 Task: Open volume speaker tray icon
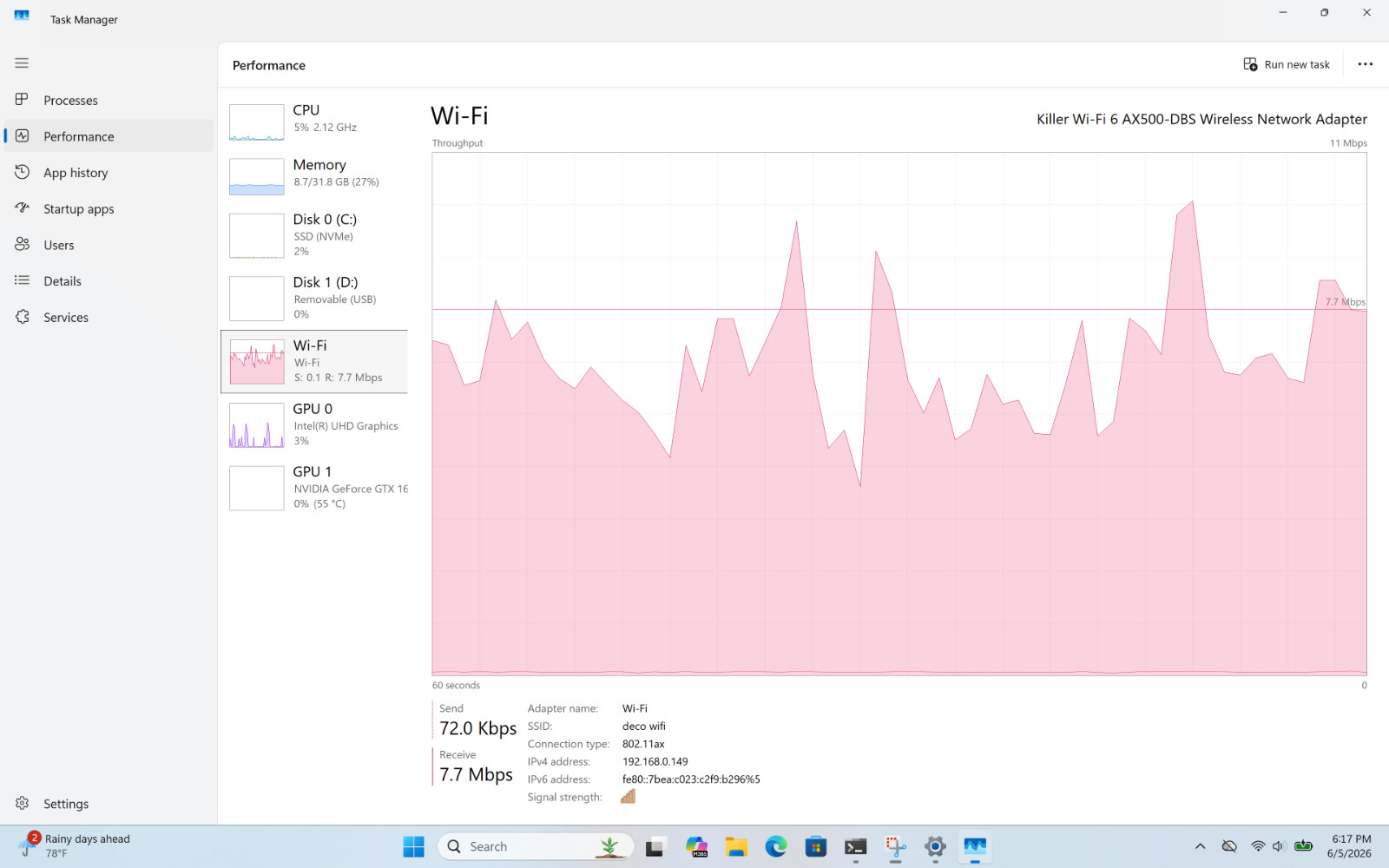(x=1279, y=846)
